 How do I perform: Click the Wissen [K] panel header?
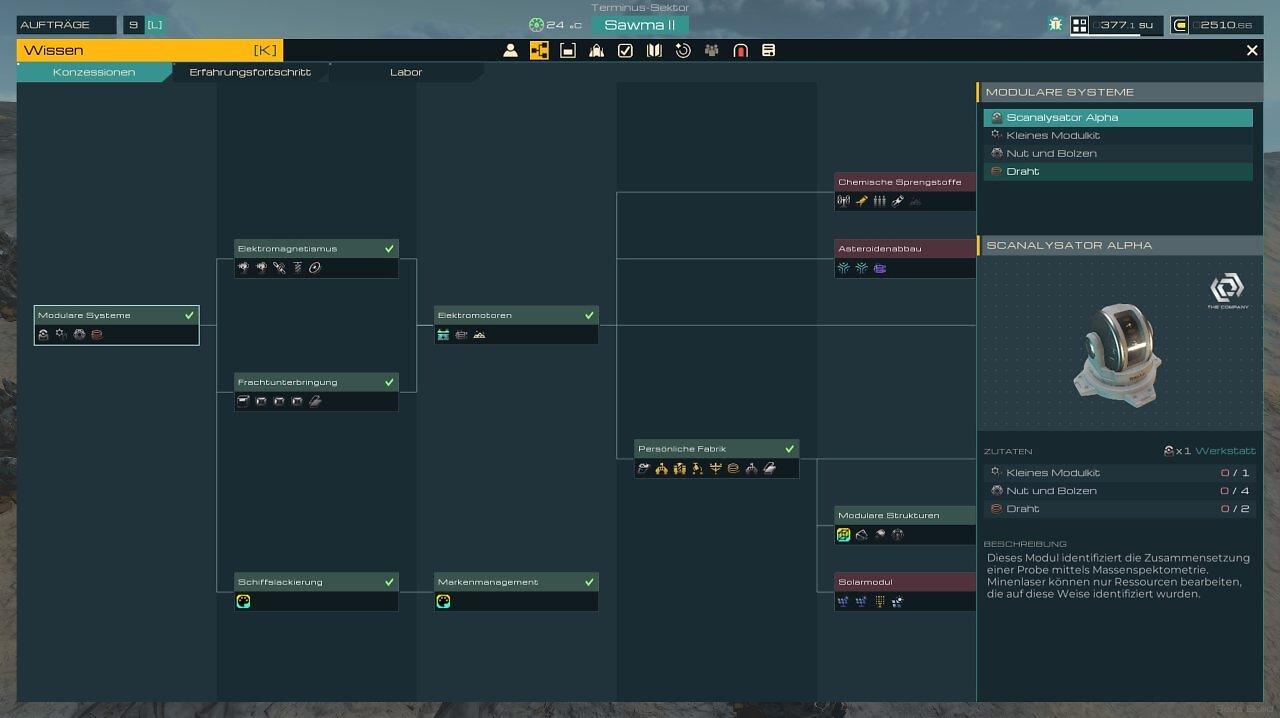(150, 50)
